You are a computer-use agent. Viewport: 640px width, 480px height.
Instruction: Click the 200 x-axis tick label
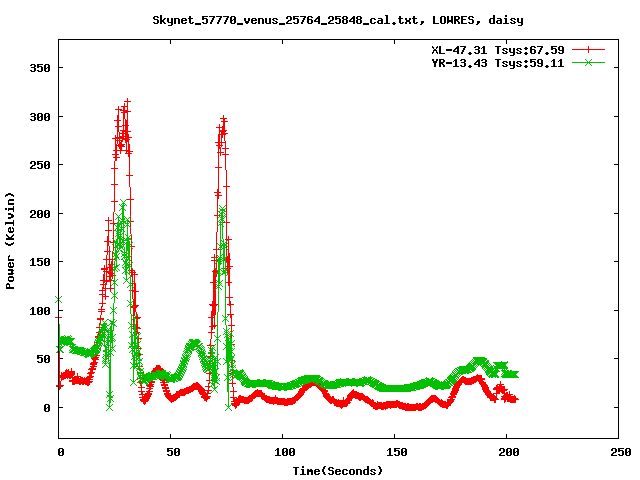(509, 452)
